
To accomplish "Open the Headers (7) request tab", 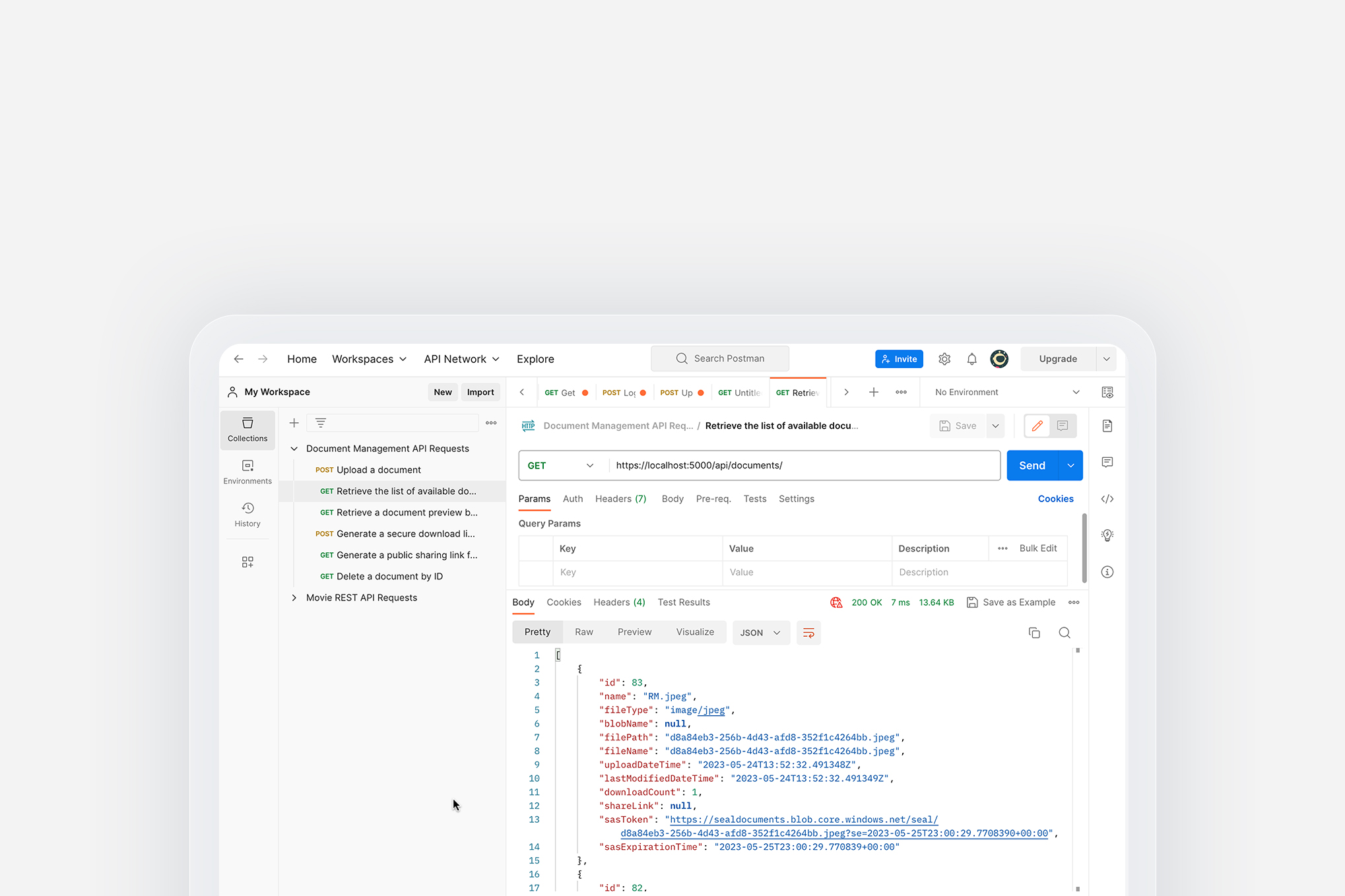I will 620,499.
